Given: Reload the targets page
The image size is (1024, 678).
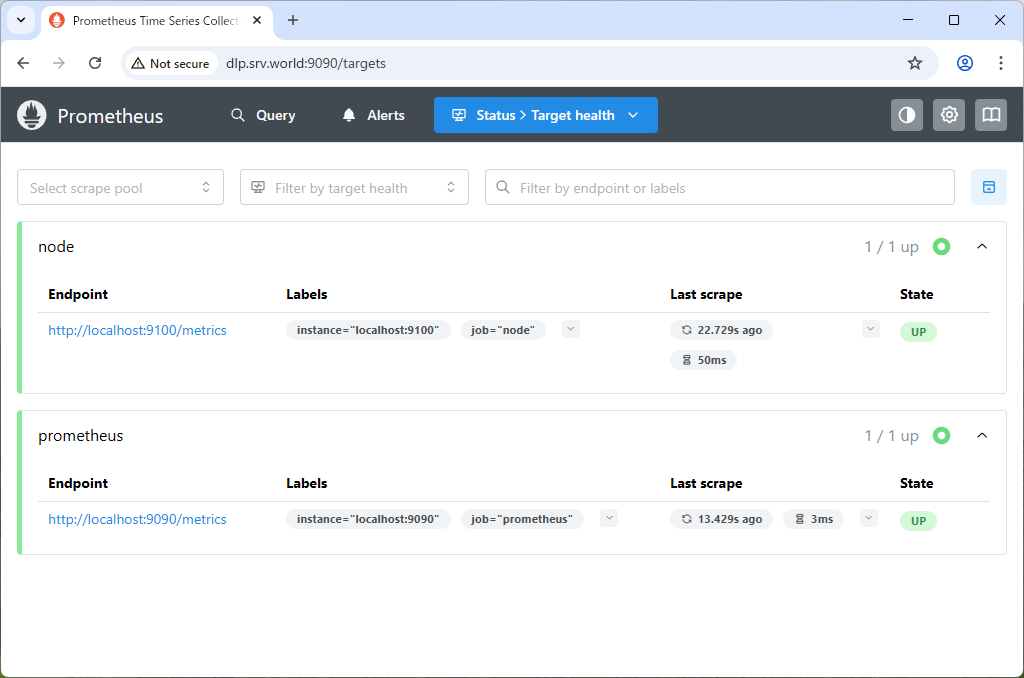Looking at the screenshot, I should (95, 63).
